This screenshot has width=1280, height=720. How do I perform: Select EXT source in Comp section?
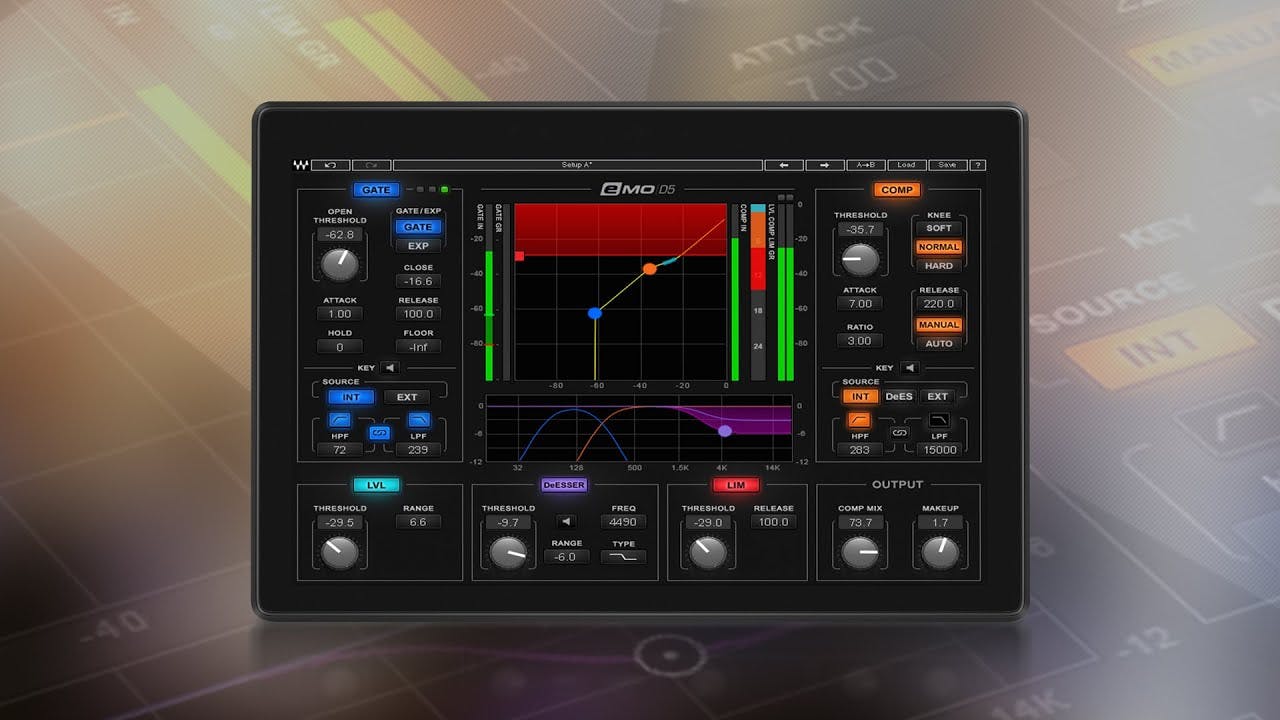[x=937, y=396]
